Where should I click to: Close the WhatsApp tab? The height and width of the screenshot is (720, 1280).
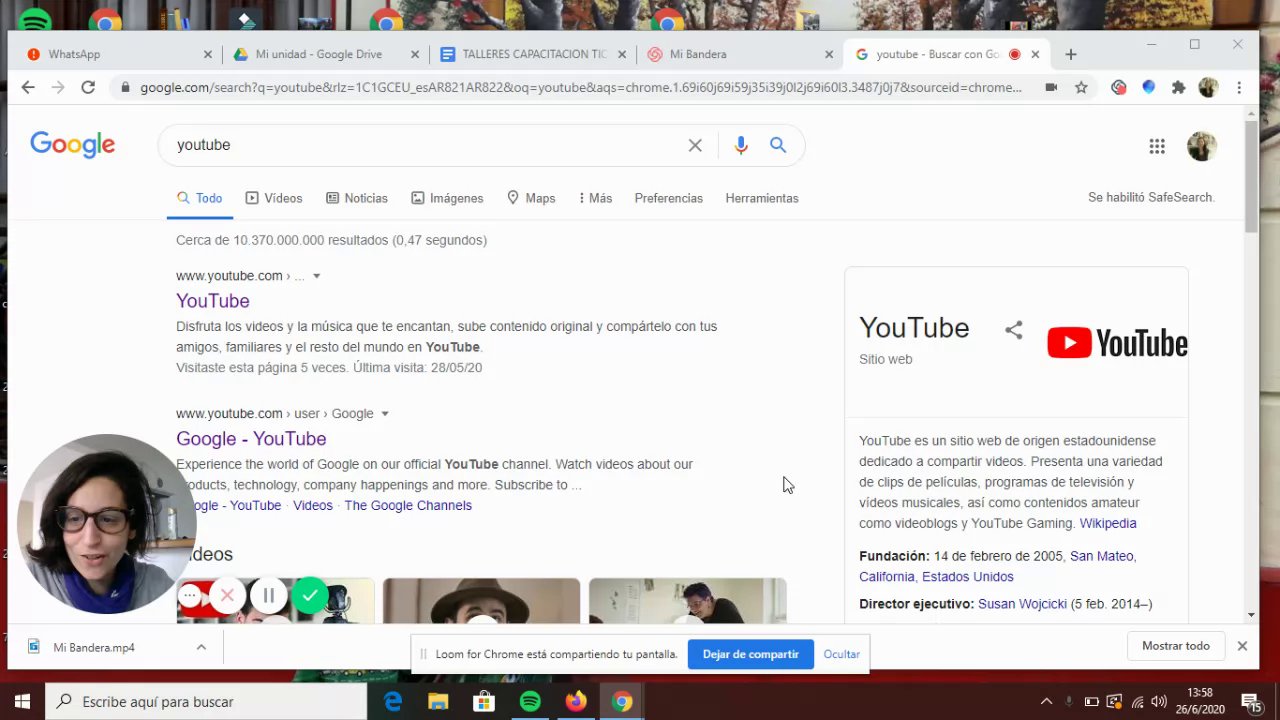(x=208, y=54)
